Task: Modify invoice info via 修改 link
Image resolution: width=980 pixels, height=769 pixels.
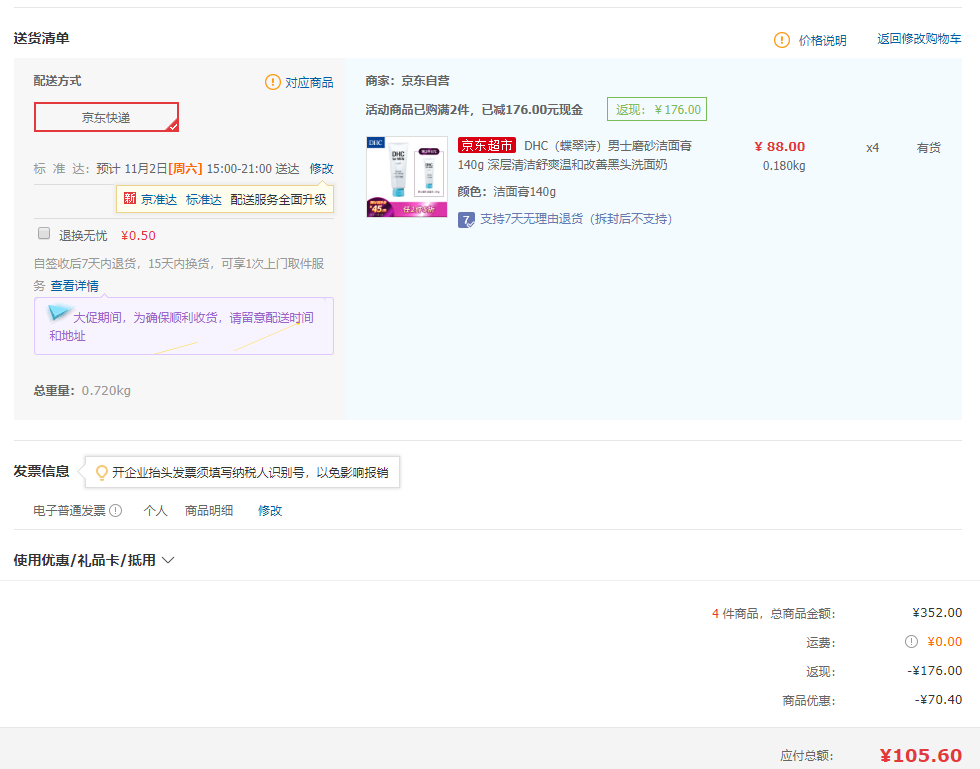Action: [x=270, y=511]
